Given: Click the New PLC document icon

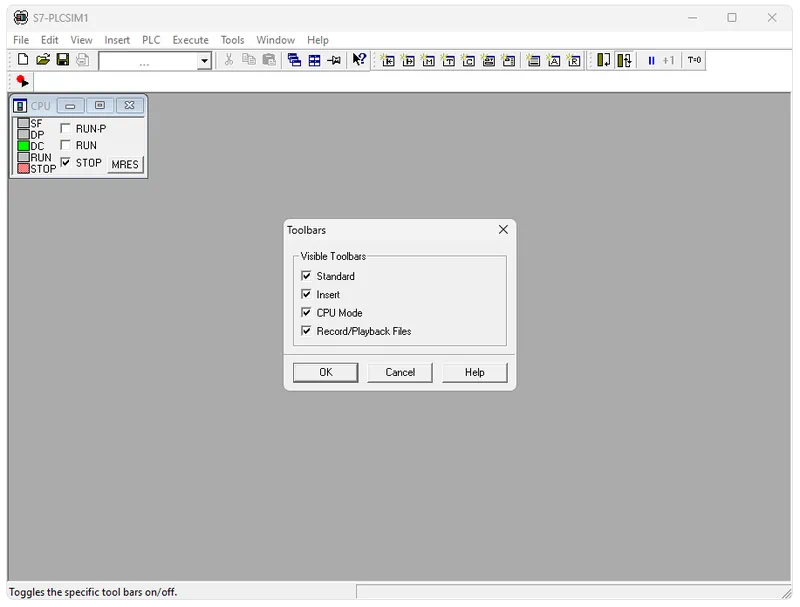Looking at the screenshot, I should (x=22, y=60).
